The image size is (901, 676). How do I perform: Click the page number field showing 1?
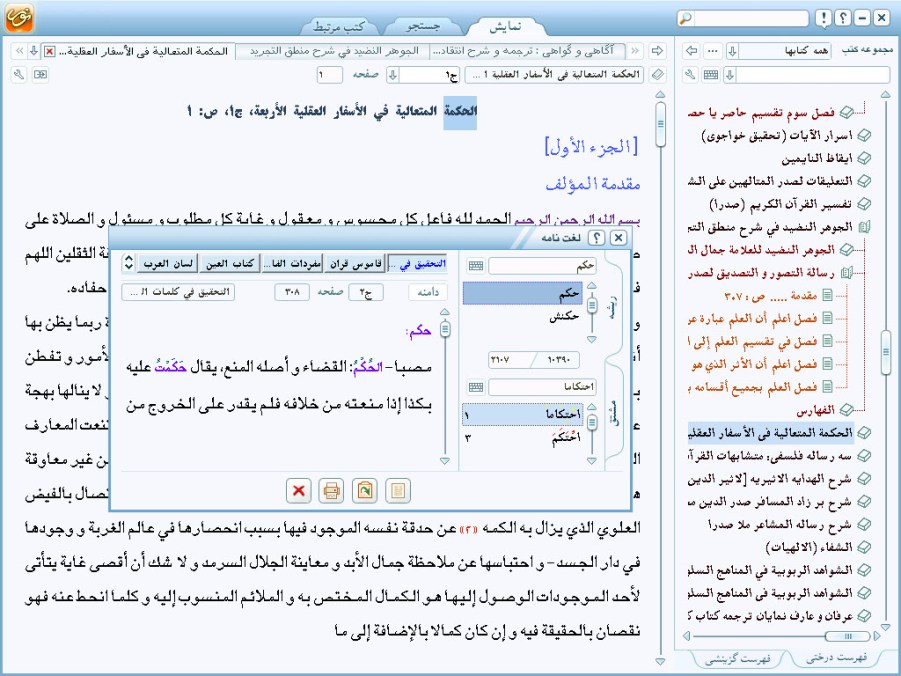click(330, 75)
